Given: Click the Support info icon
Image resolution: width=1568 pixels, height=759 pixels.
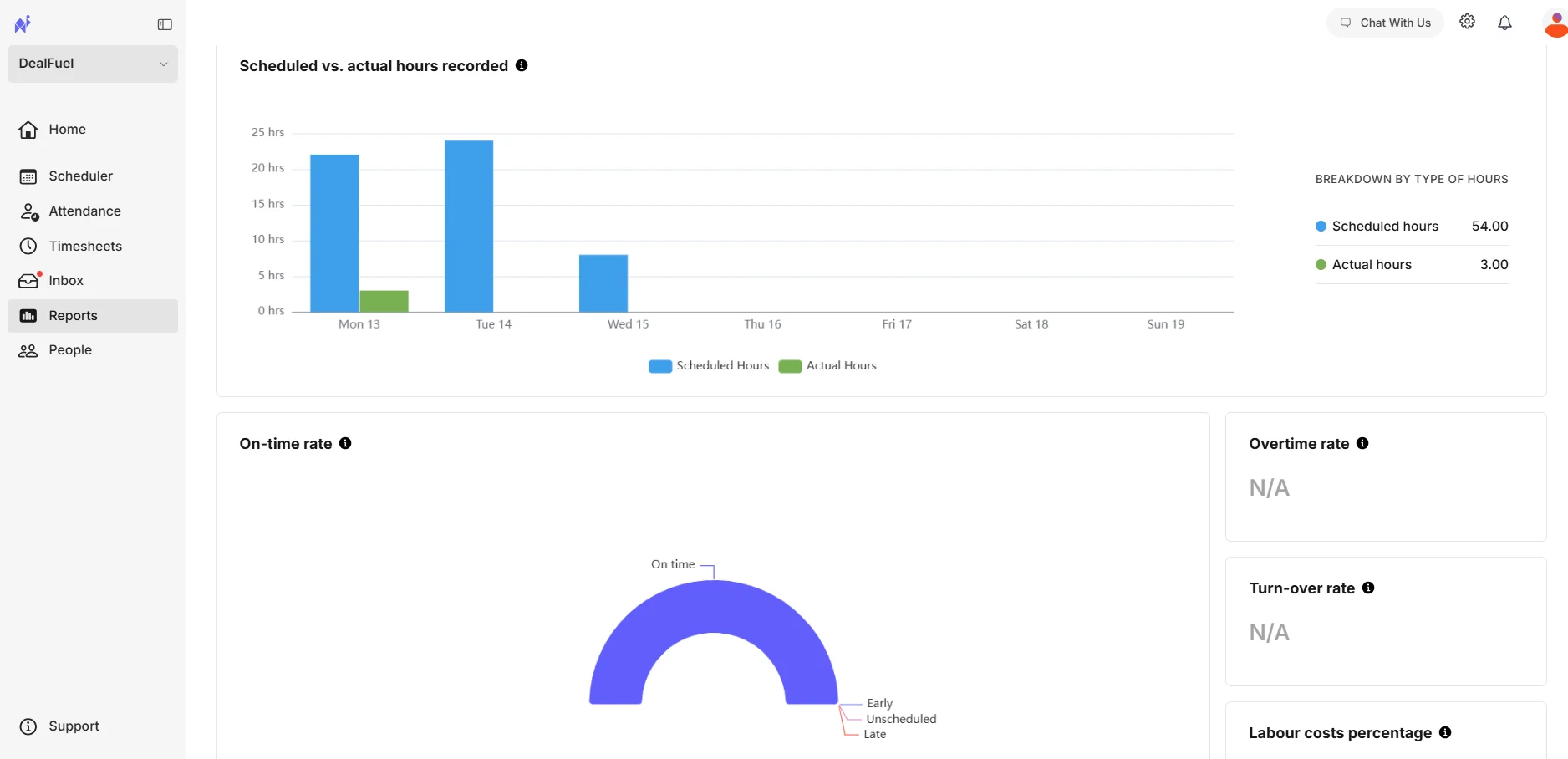Looking at the screenshot, I should pyautogui.click(x=28, y=726).
